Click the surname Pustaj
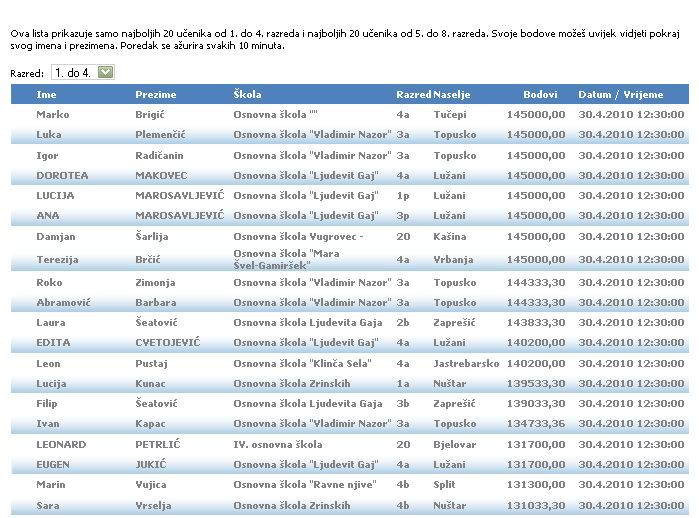Viewport: 699px width, 518px height. click(151, 364)
